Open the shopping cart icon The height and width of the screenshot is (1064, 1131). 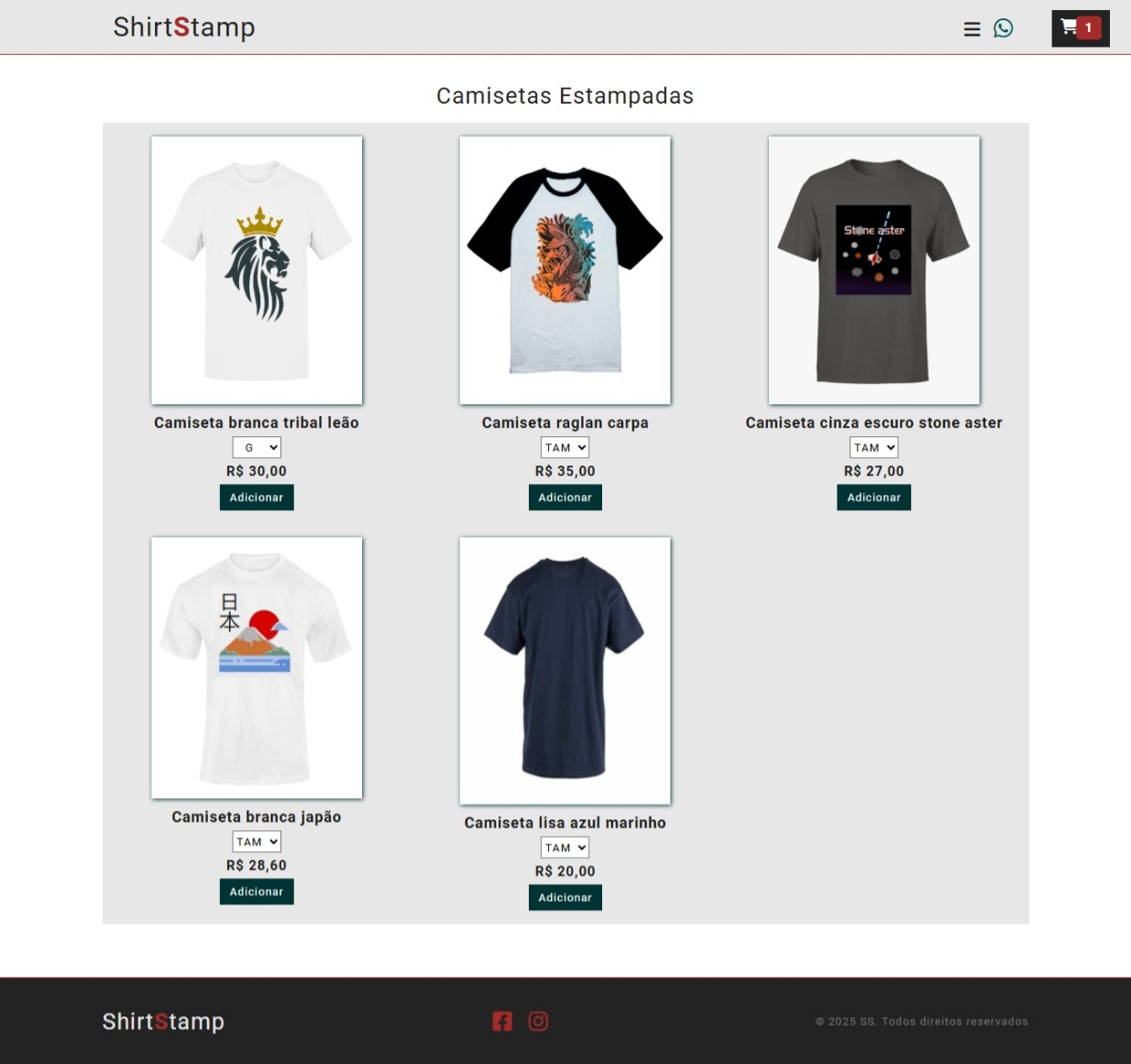[x=1081, y=28]
